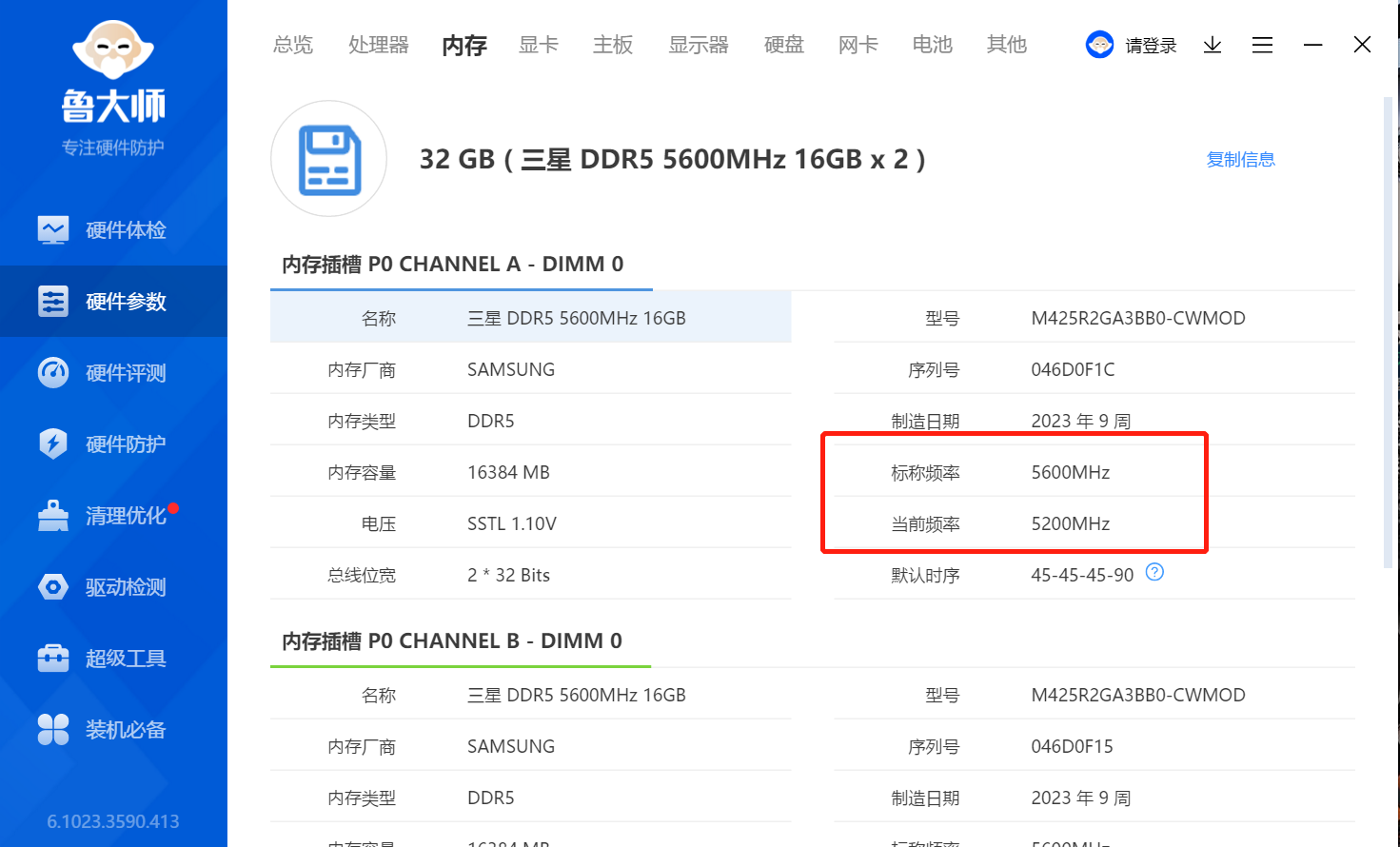Click 复制信息 to copy memory info

tap(1241, 159)
